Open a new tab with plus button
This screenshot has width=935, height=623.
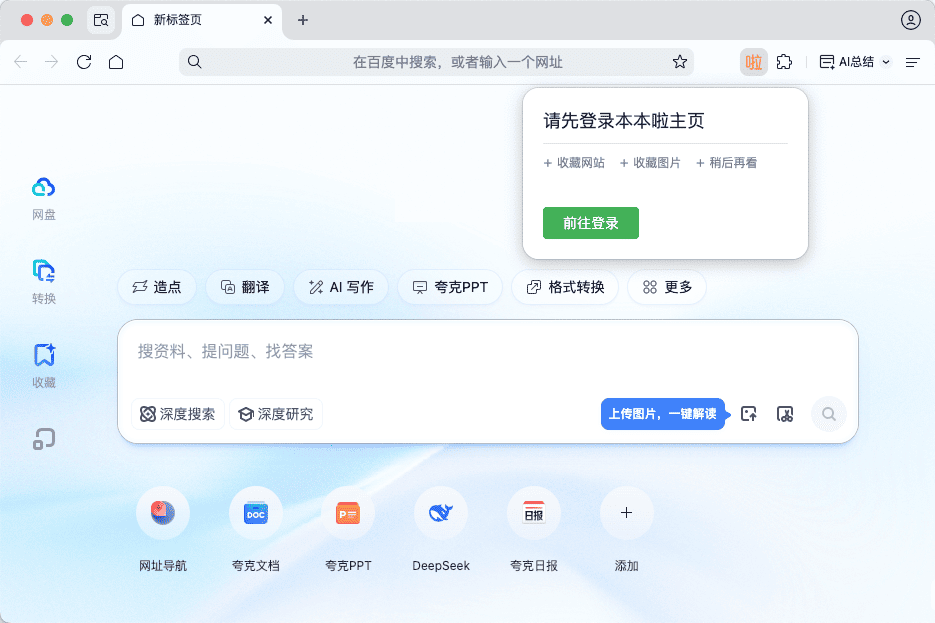tap(303, 20)
